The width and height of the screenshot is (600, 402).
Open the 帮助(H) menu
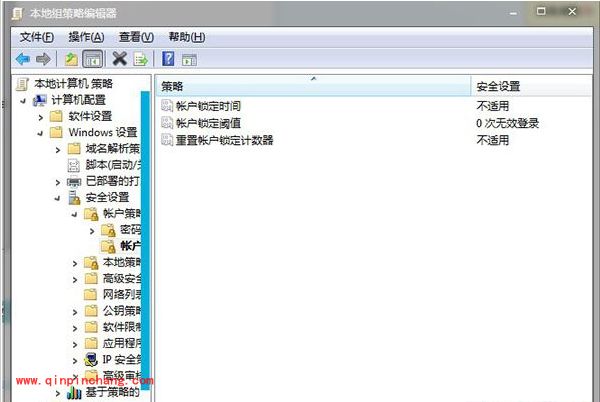pyautogui.click(x=187, y=37)
